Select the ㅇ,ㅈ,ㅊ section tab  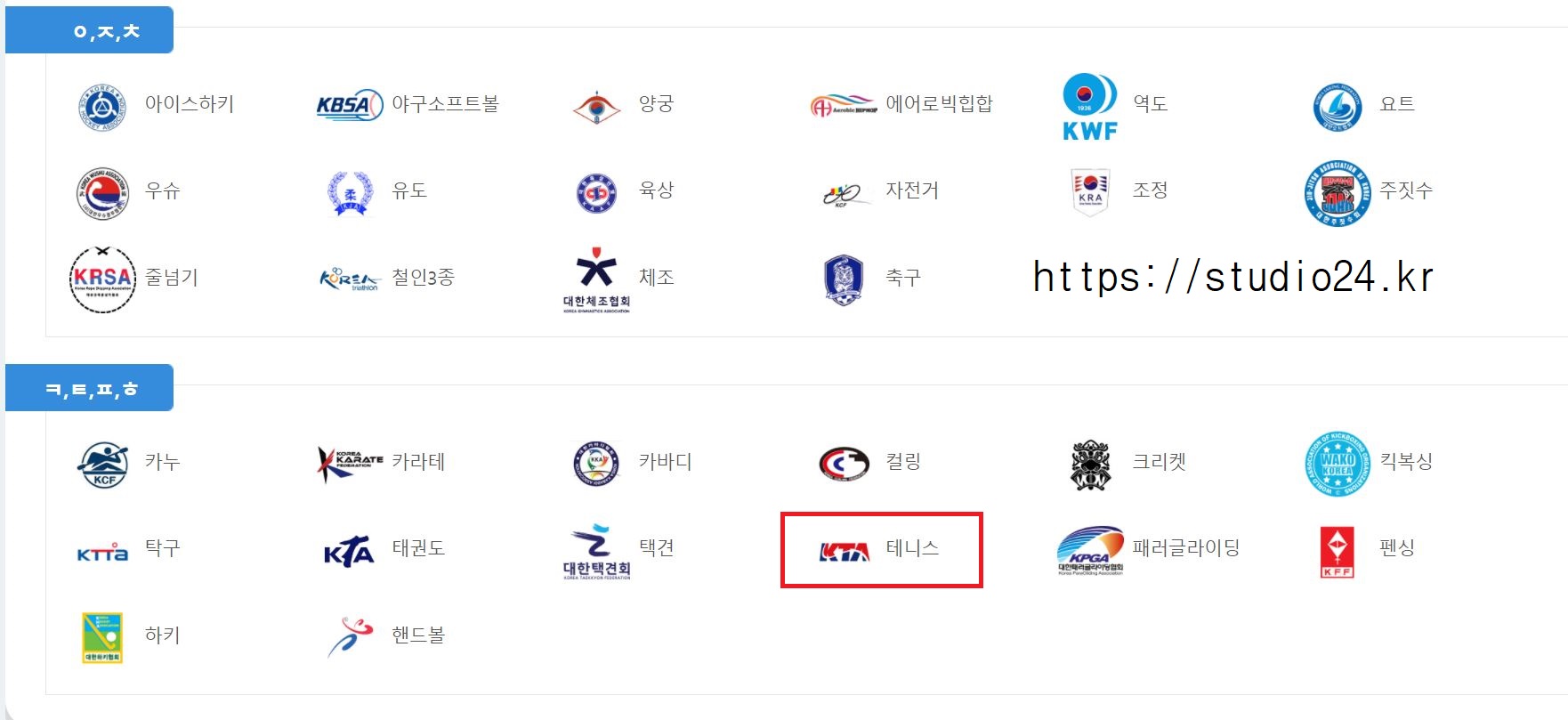click(x=89, y=30)
